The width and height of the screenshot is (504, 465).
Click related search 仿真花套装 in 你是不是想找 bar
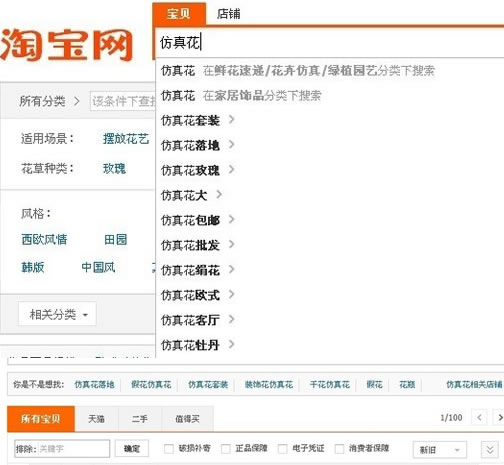pyautogui.click(x=208, y=385)
